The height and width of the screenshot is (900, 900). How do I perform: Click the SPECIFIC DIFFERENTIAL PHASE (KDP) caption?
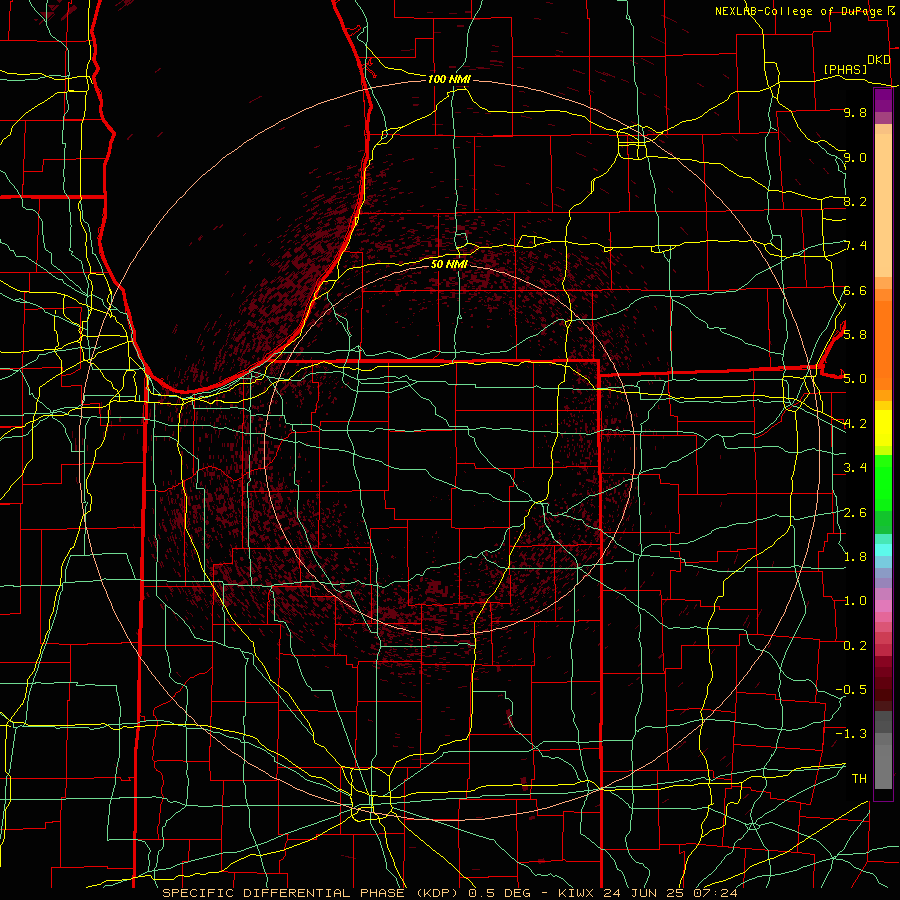pos(313,893)
